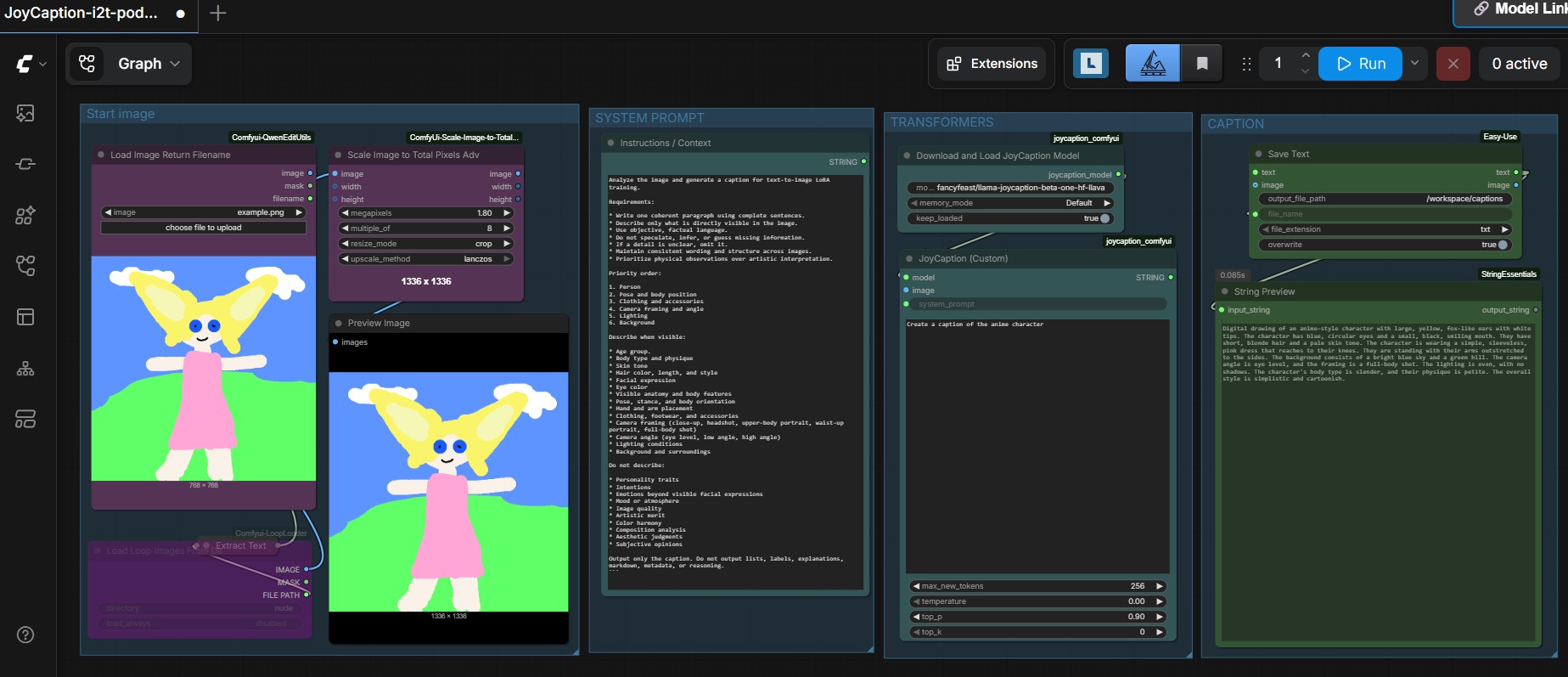1568x677 pixels.
Task: Adjust the temperature 0.00 value slider
Action: pyautogui.click(x=1037, y=601)
